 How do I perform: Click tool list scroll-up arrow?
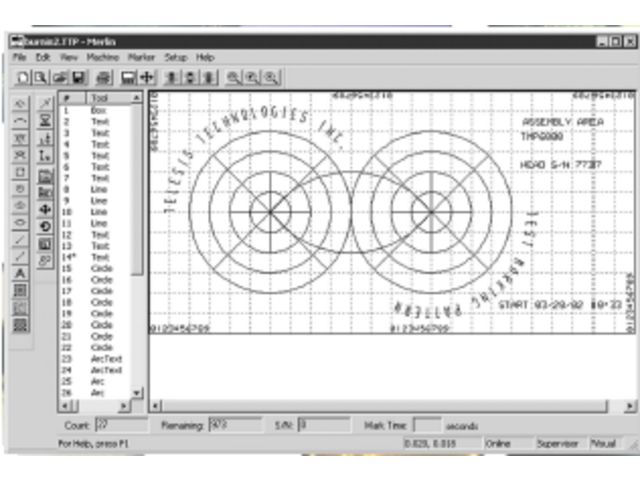(137, 98)
